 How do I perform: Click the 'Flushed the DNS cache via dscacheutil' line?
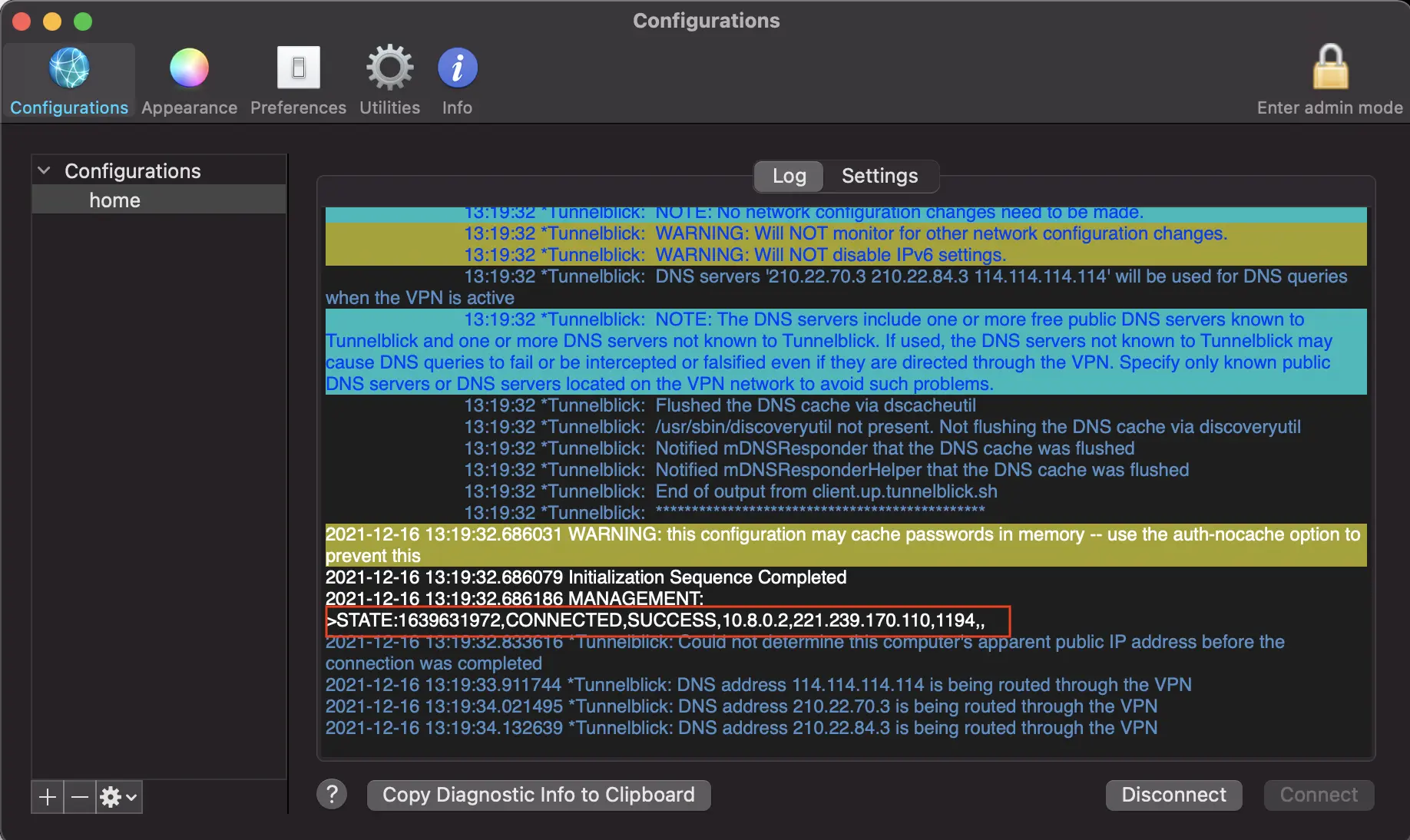720,405
